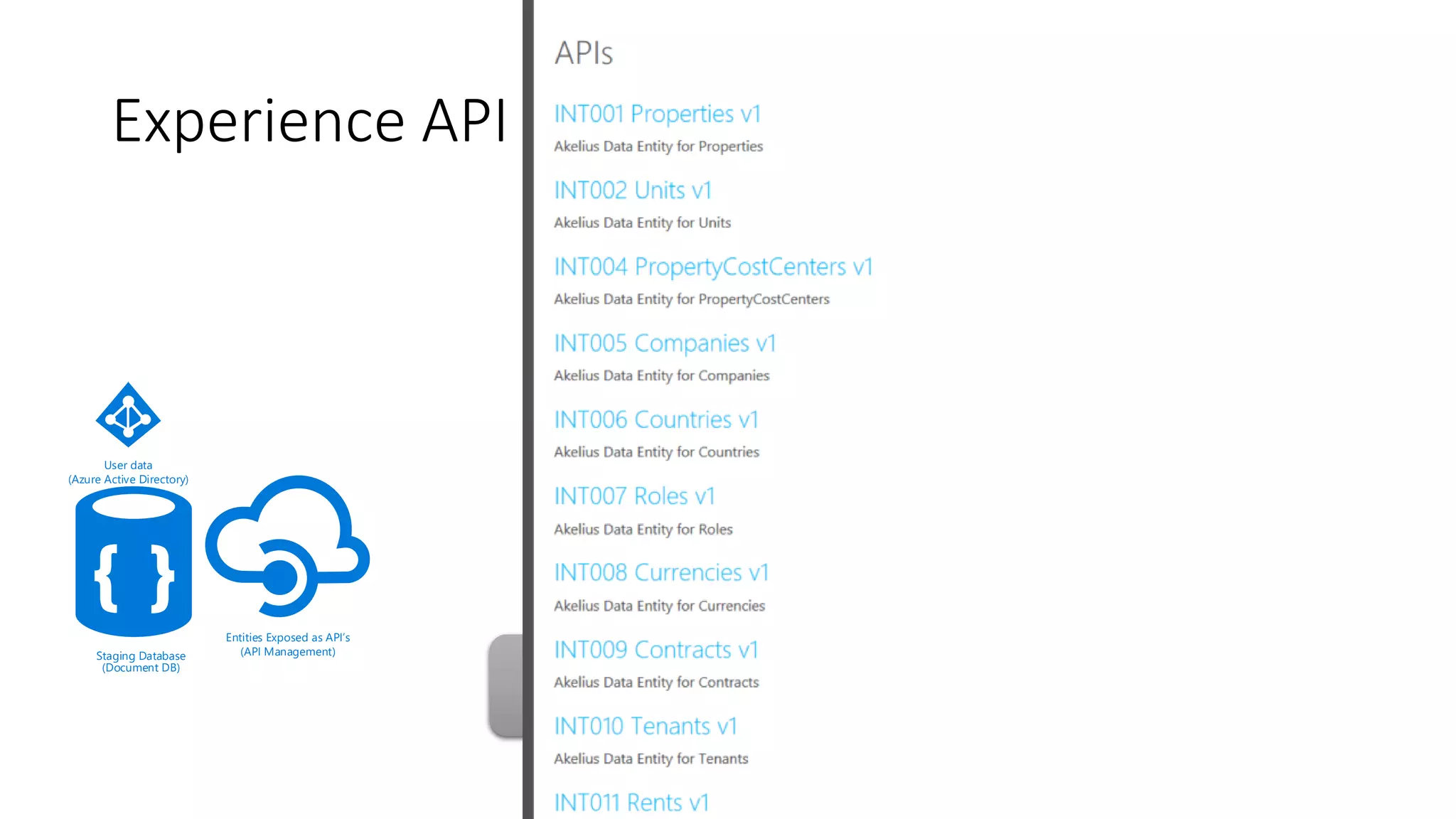Select 'Akelius Data Entity for Companies' text
Viewport: 1456px width, 819px height.
click(x=661, y=375)
